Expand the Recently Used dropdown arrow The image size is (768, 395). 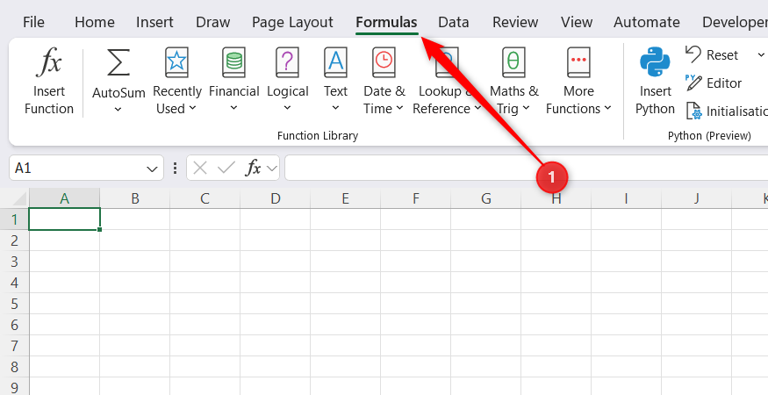click(192, 108)
